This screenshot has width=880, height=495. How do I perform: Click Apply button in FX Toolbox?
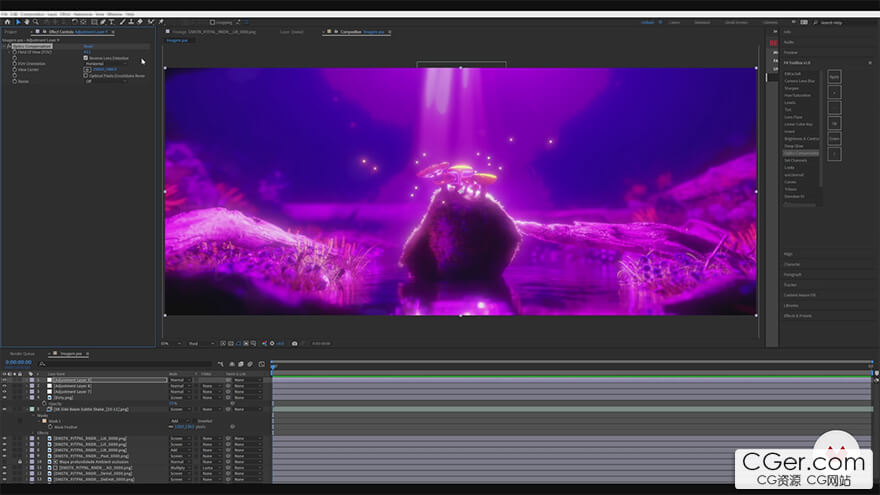coord(835,77)
